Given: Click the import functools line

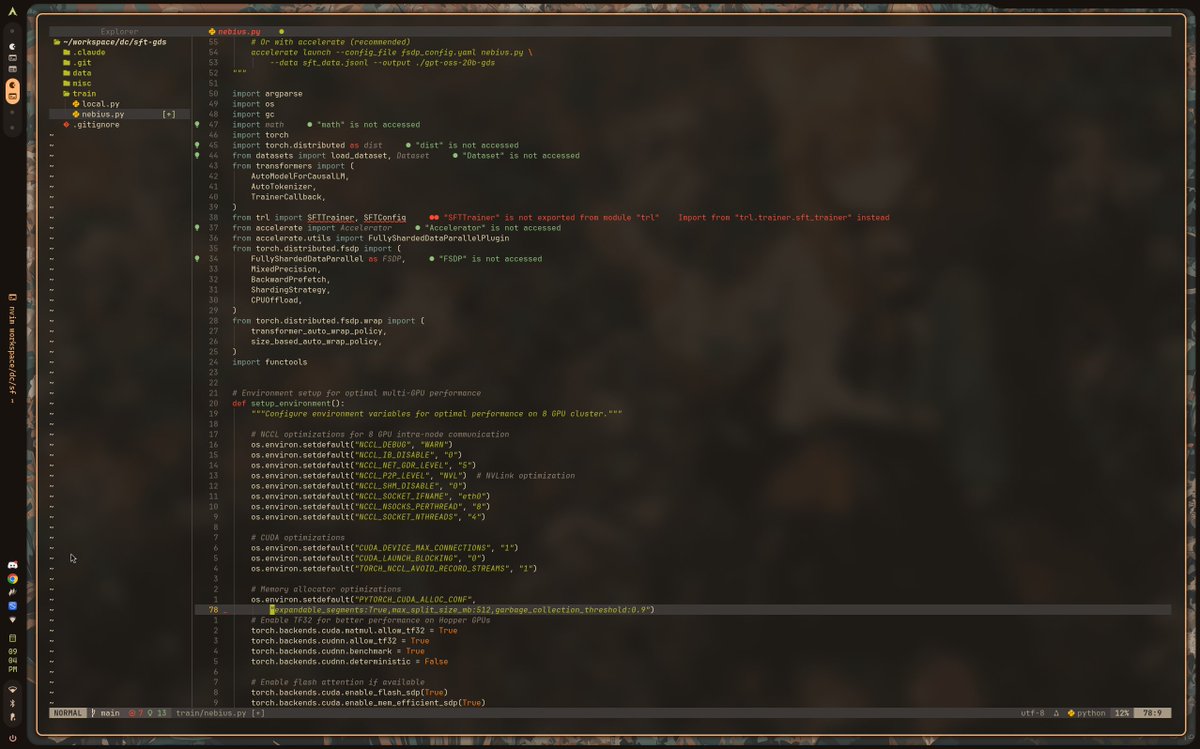Looking at the screenshot, I should [x=270, y=362].
